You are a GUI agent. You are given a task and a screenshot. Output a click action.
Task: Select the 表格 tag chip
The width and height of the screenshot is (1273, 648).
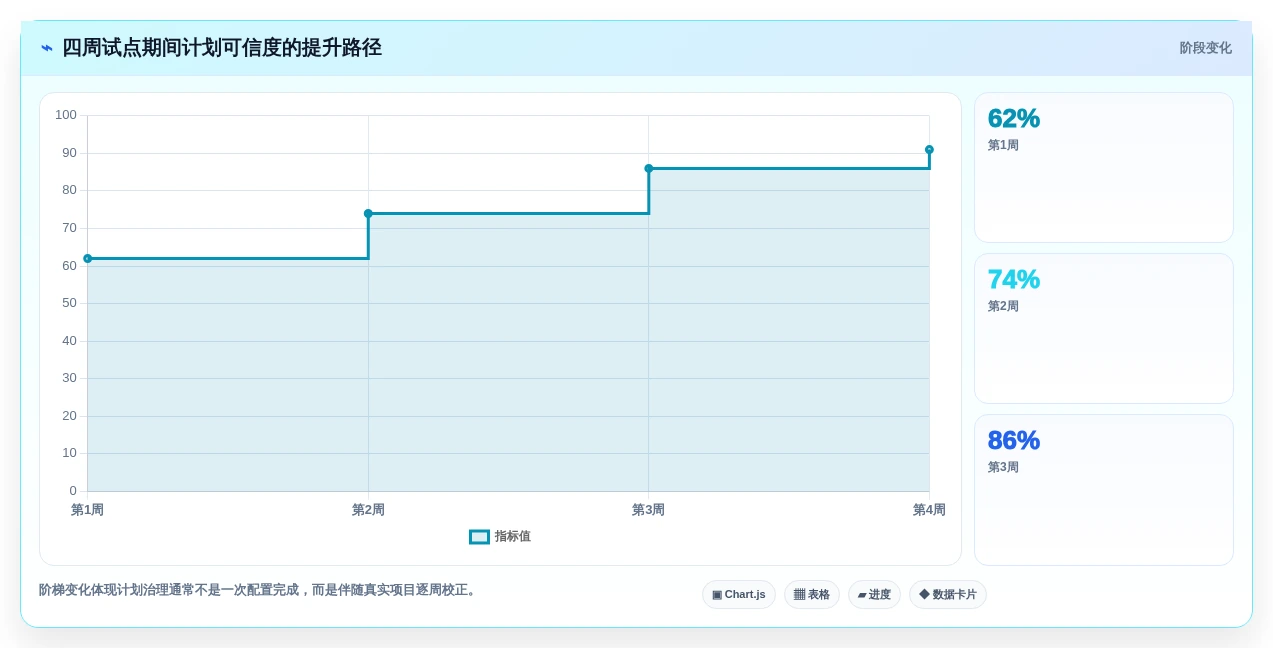pyautogui.click(x=812, y=595)
